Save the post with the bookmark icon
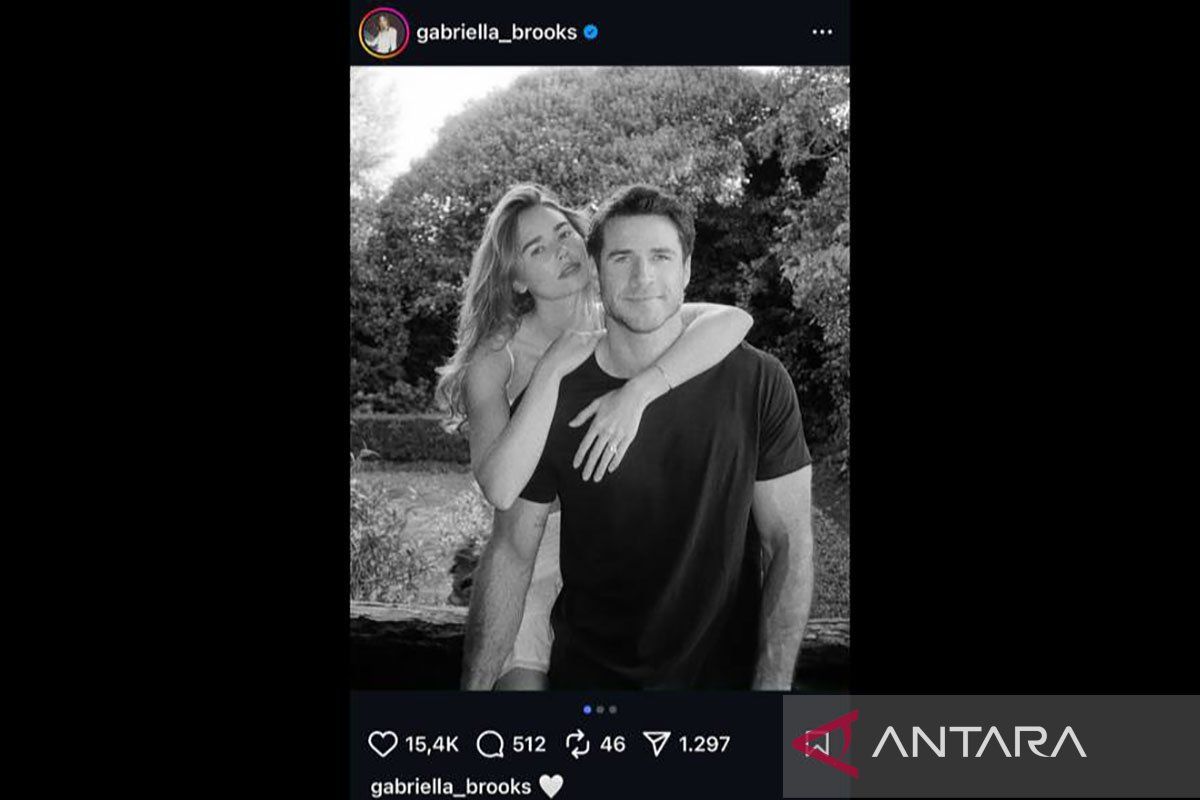1200x800 pixels. tap(818, 744)
